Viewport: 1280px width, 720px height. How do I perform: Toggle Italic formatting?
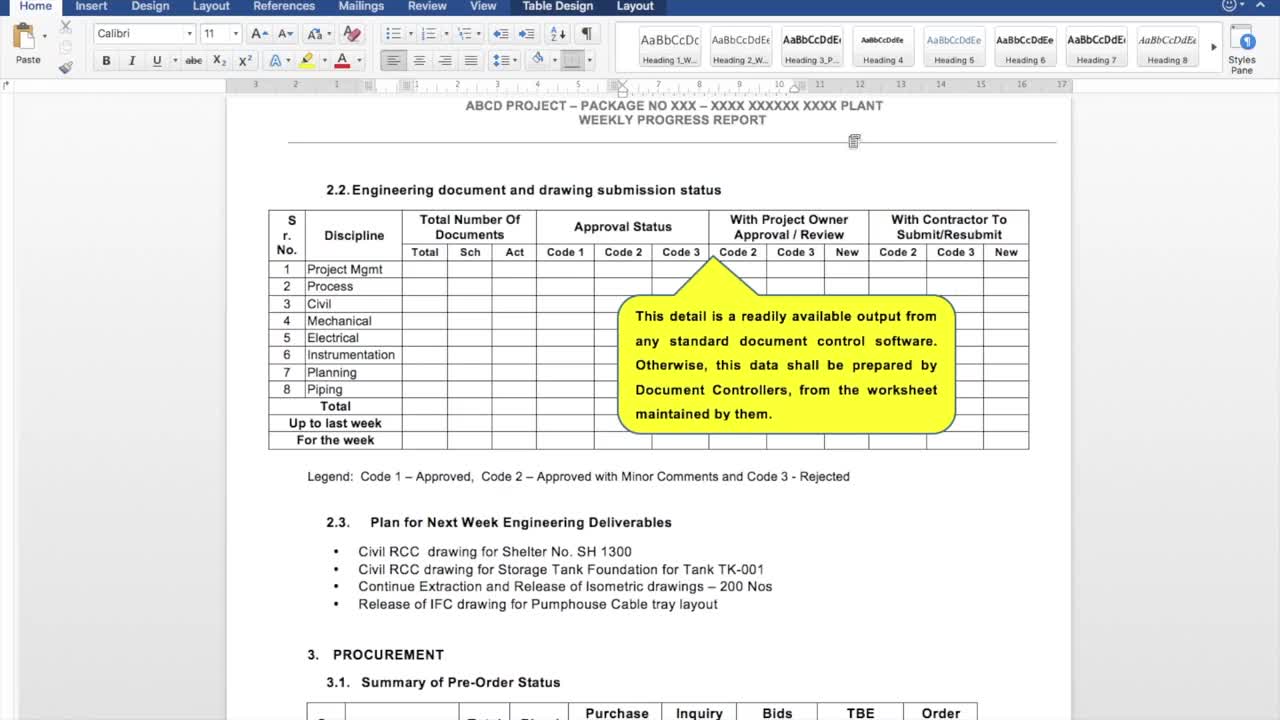tap(131, 61)
